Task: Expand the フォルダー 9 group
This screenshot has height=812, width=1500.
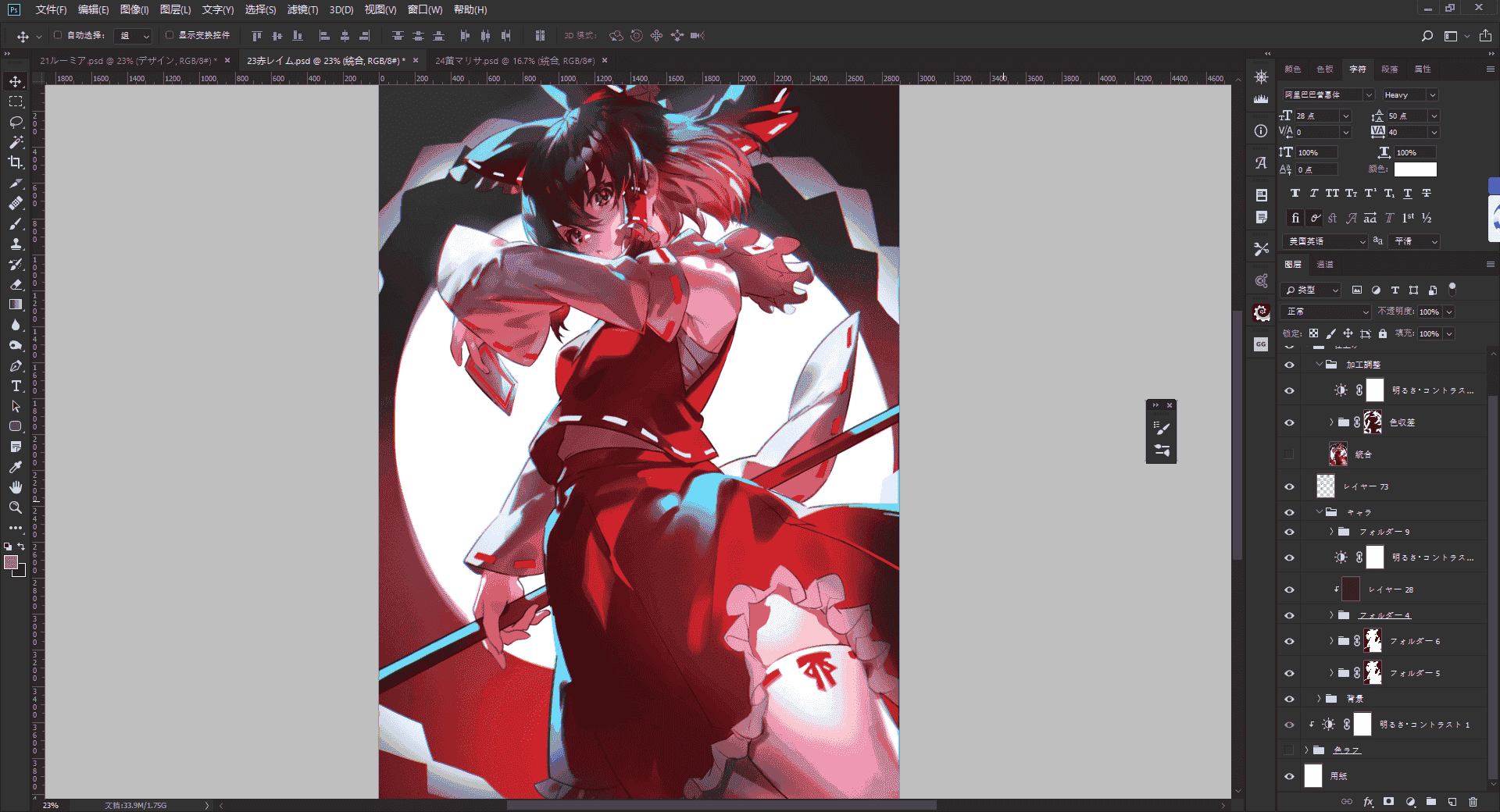Action: point(1331,532)
